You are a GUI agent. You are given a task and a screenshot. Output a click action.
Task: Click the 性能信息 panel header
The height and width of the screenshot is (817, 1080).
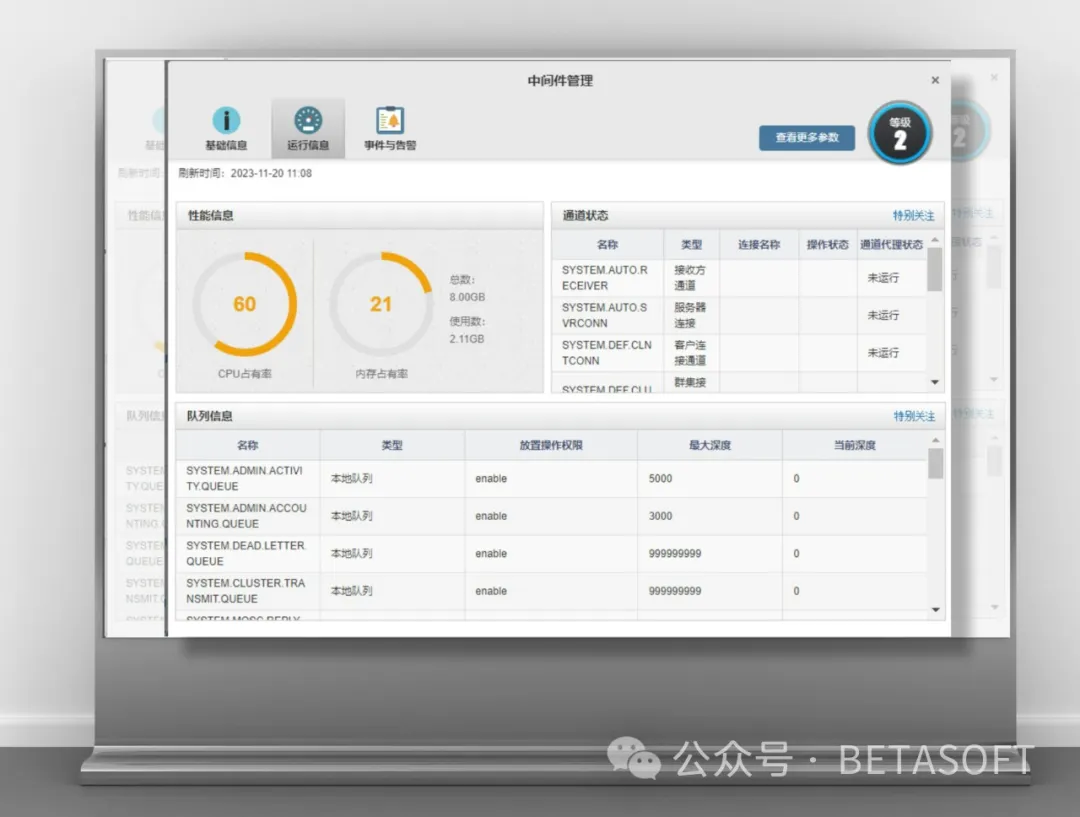click(x=360, y=216)
